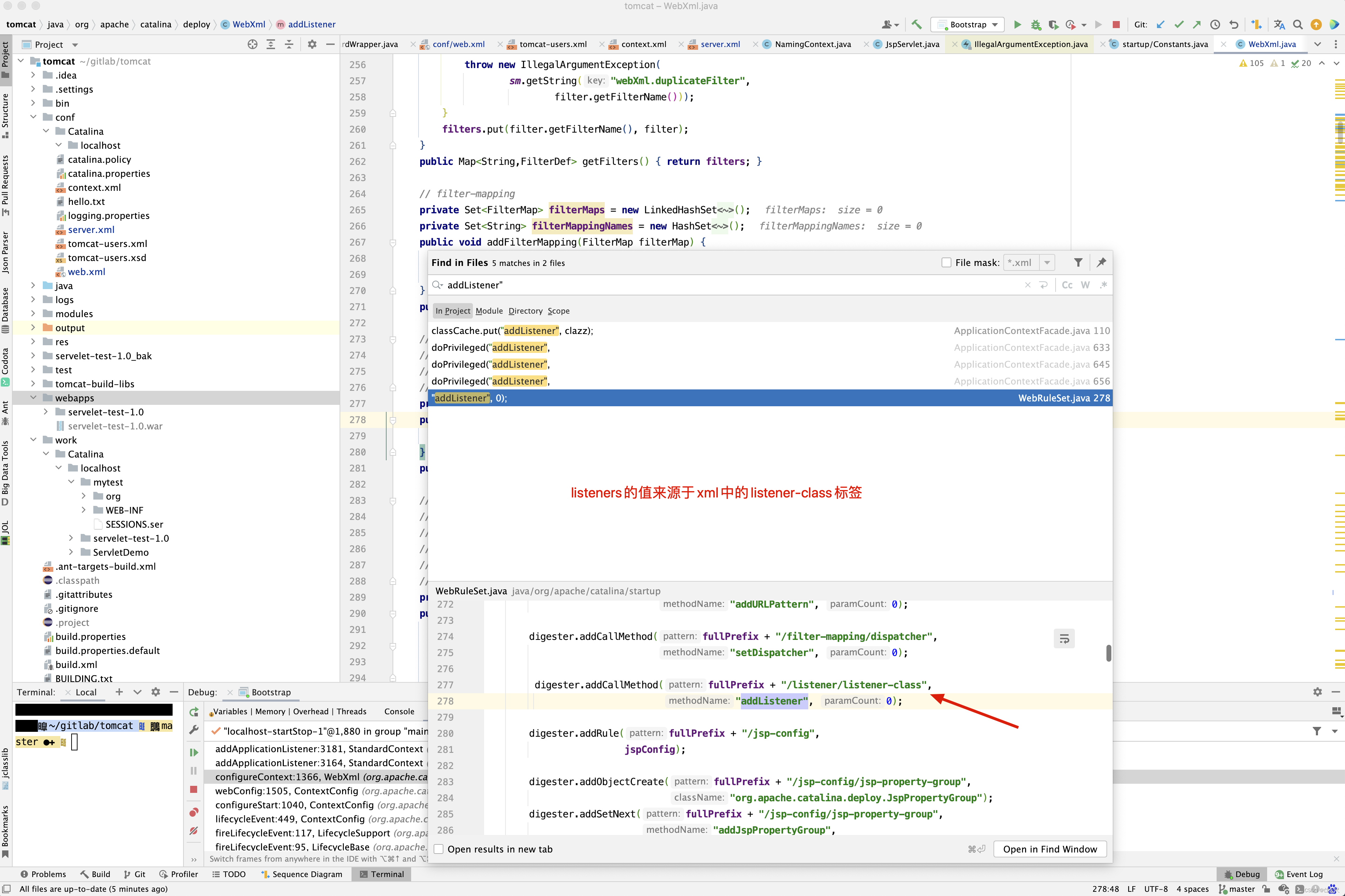The width and height of the screenshot is (1345, 896).
Task: Click the Build hammer icon
Action: coord(916,25)
